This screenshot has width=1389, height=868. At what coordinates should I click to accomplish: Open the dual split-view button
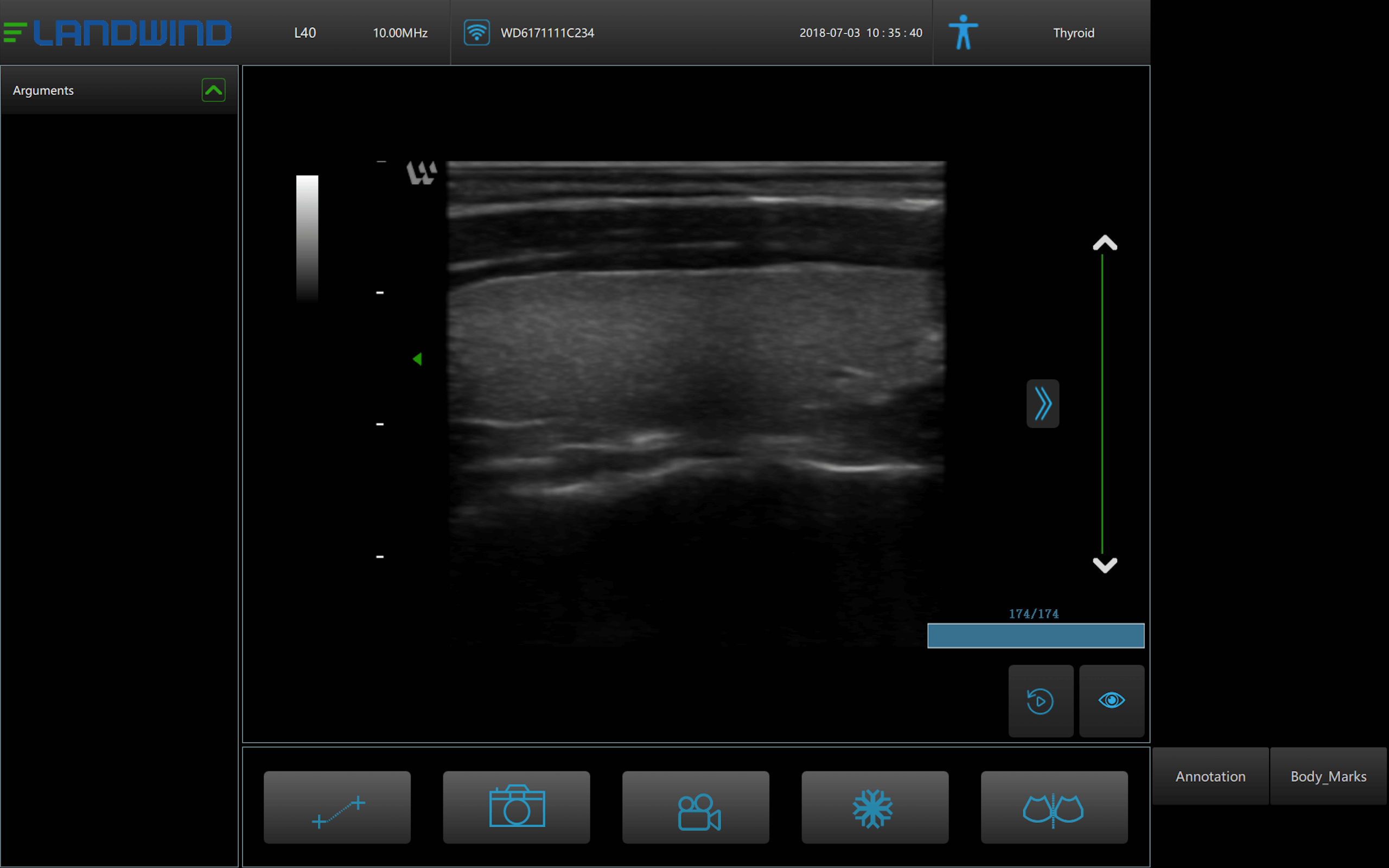1054,807
